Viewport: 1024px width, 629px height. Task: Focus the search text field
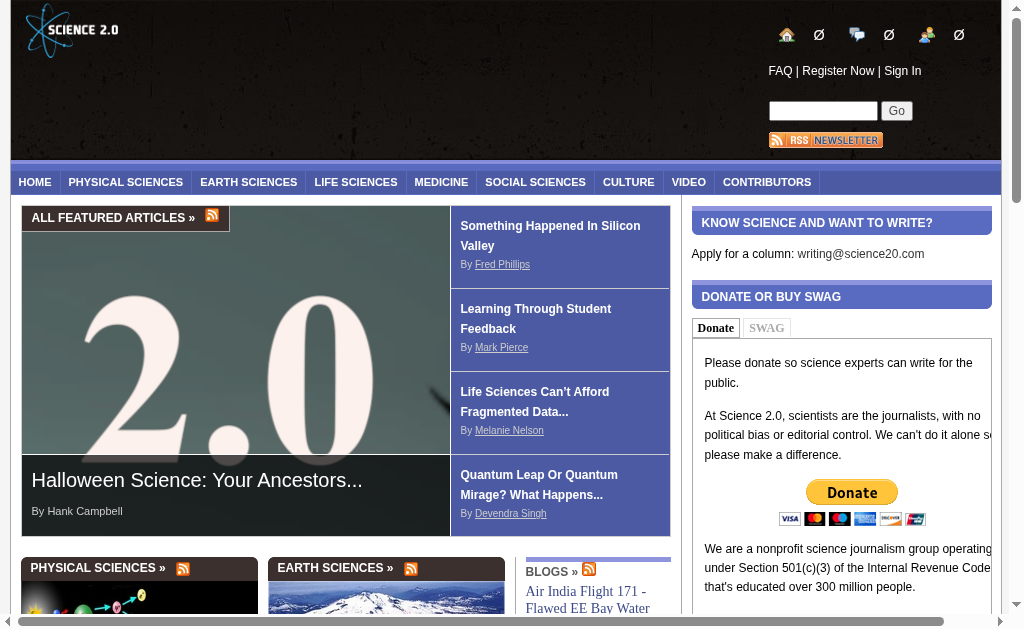pos(822,111)
